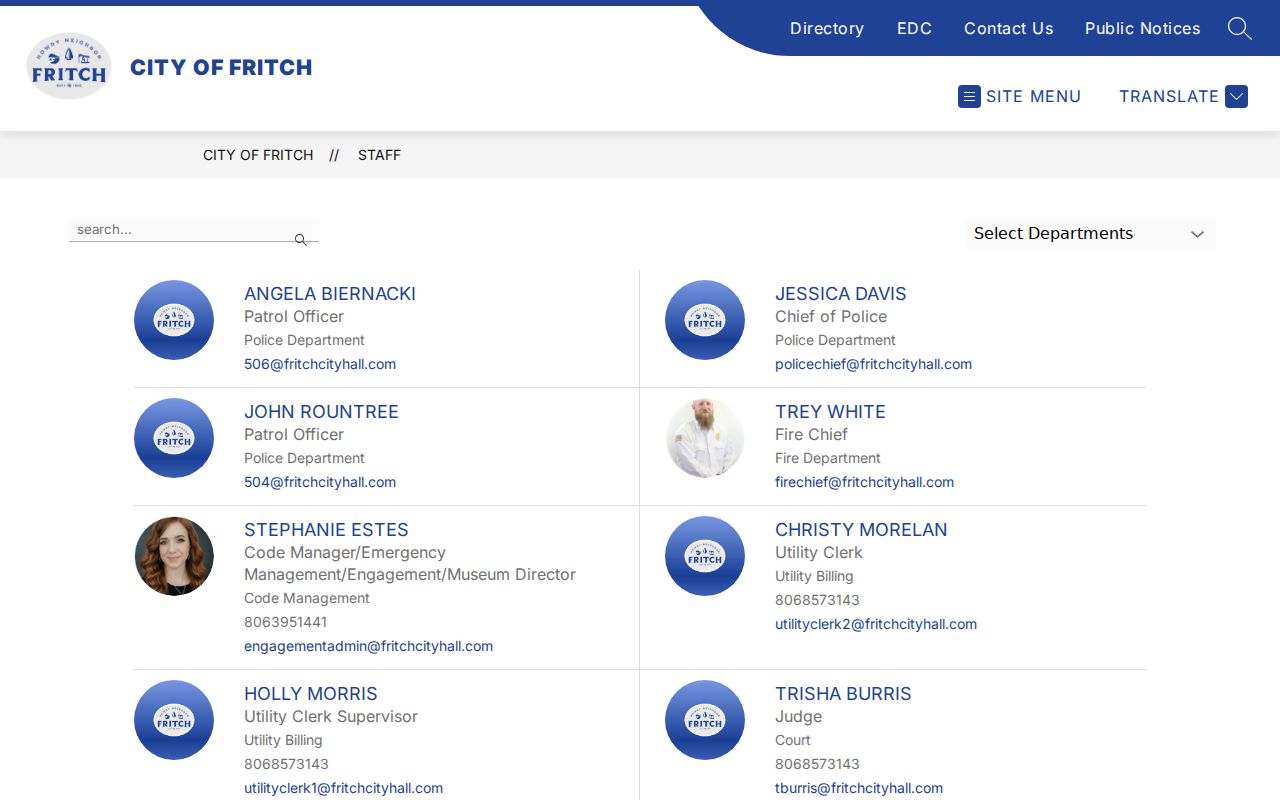Open Trisha Burris's name link
Screen dimensions: 1280x800
843,694
